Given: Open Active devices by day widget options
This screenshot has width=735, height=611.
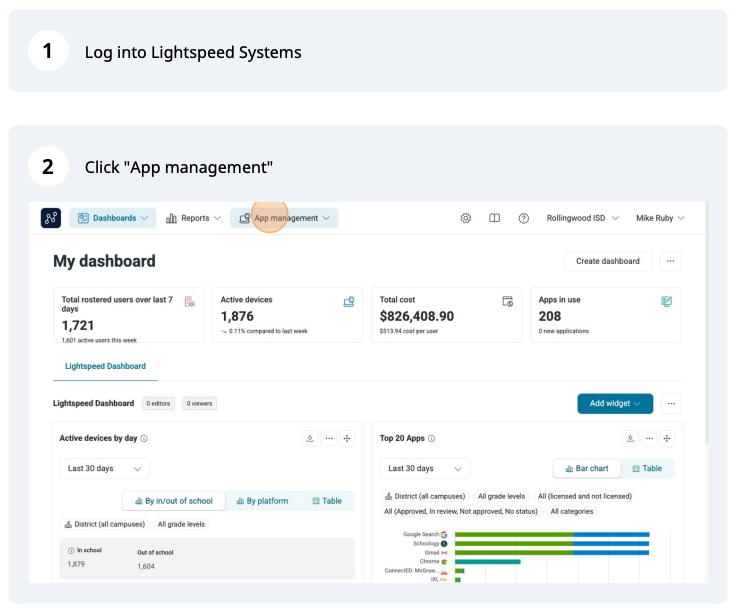Looking at the screenshot, I should pyautogui.click(x=329, y=438).
